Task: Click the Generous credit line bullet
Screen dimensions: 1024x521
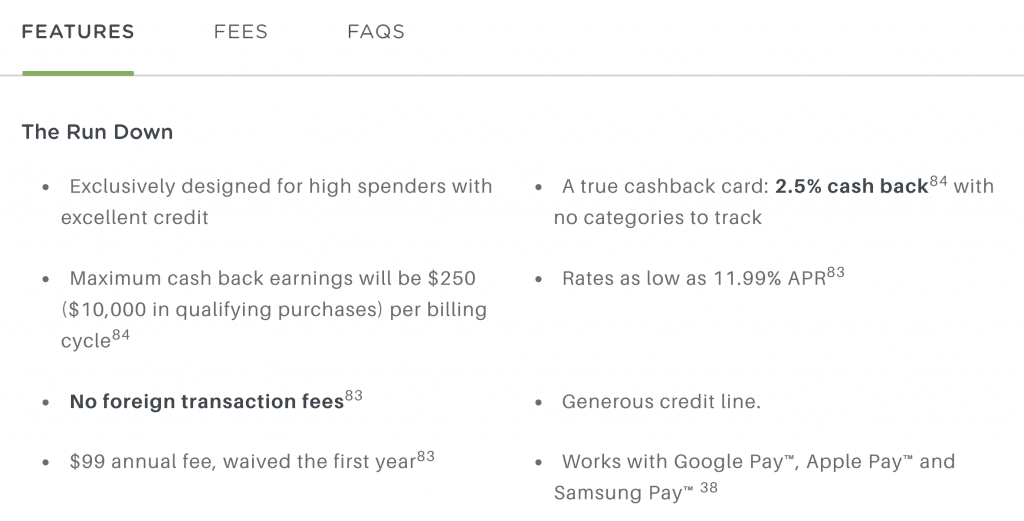Action: click(x=661, y=402)
